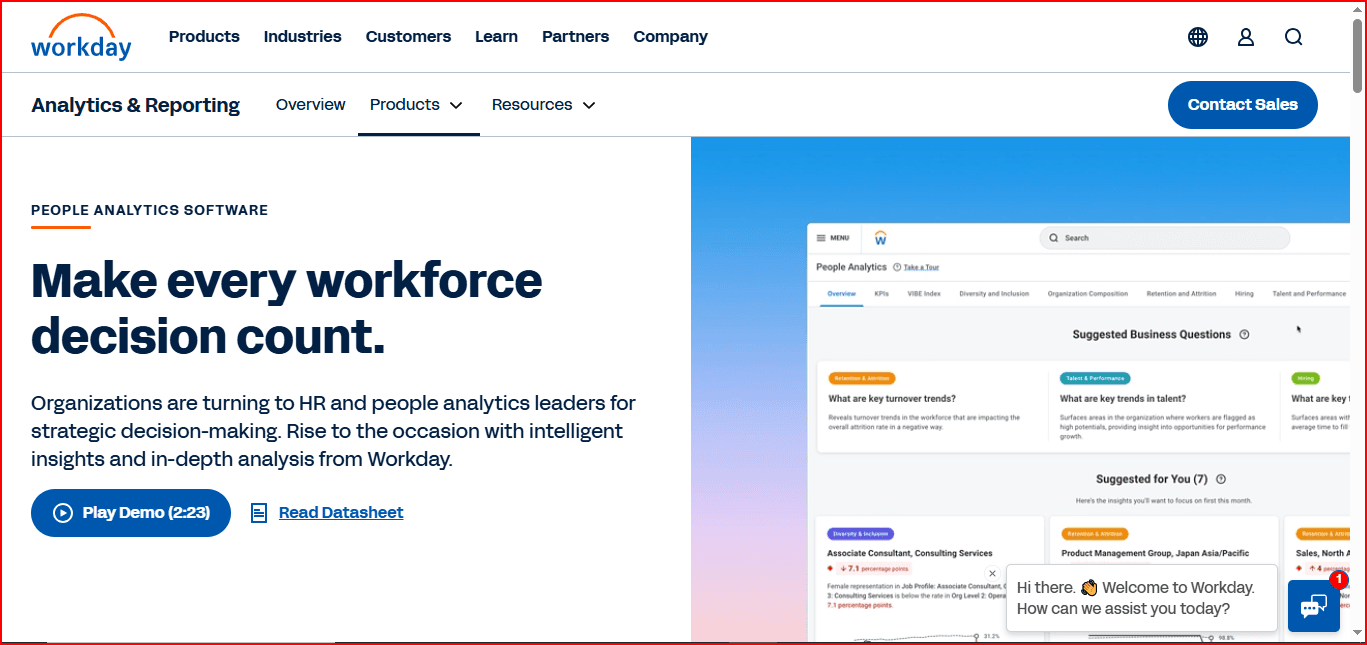Open the Industries menu
1367x645 pixels.
click(303, 37)
